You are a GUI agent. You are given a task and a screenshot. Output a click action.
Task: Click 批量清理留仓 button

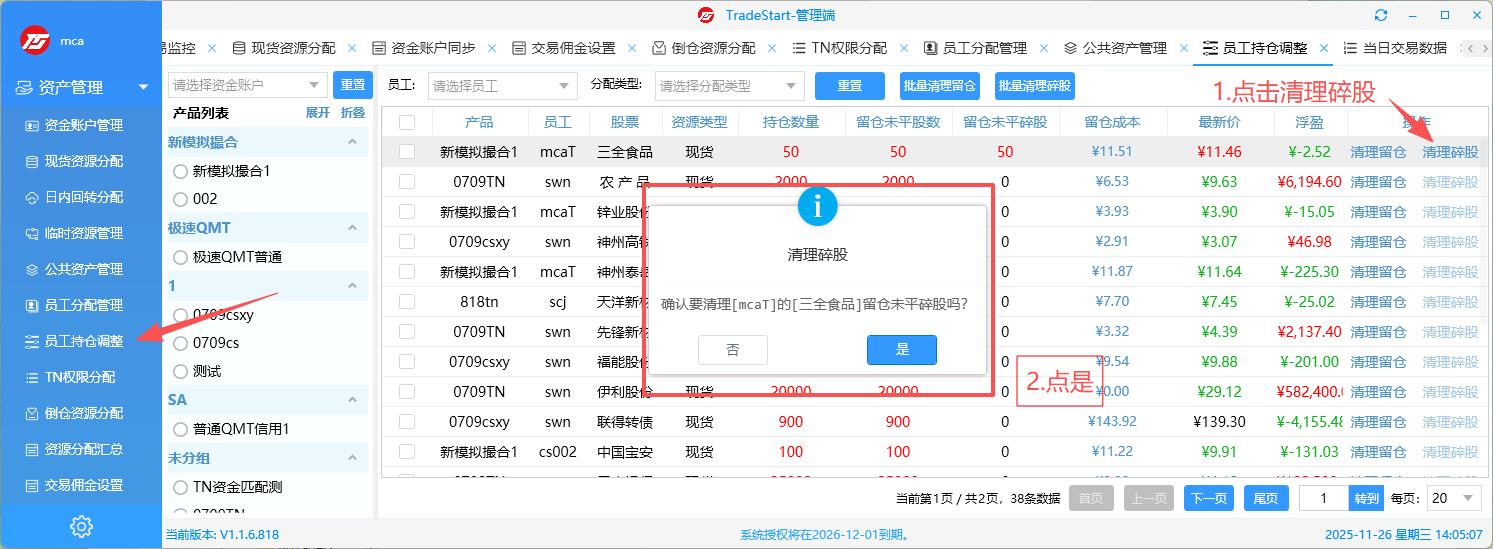[x=939, y=86]
